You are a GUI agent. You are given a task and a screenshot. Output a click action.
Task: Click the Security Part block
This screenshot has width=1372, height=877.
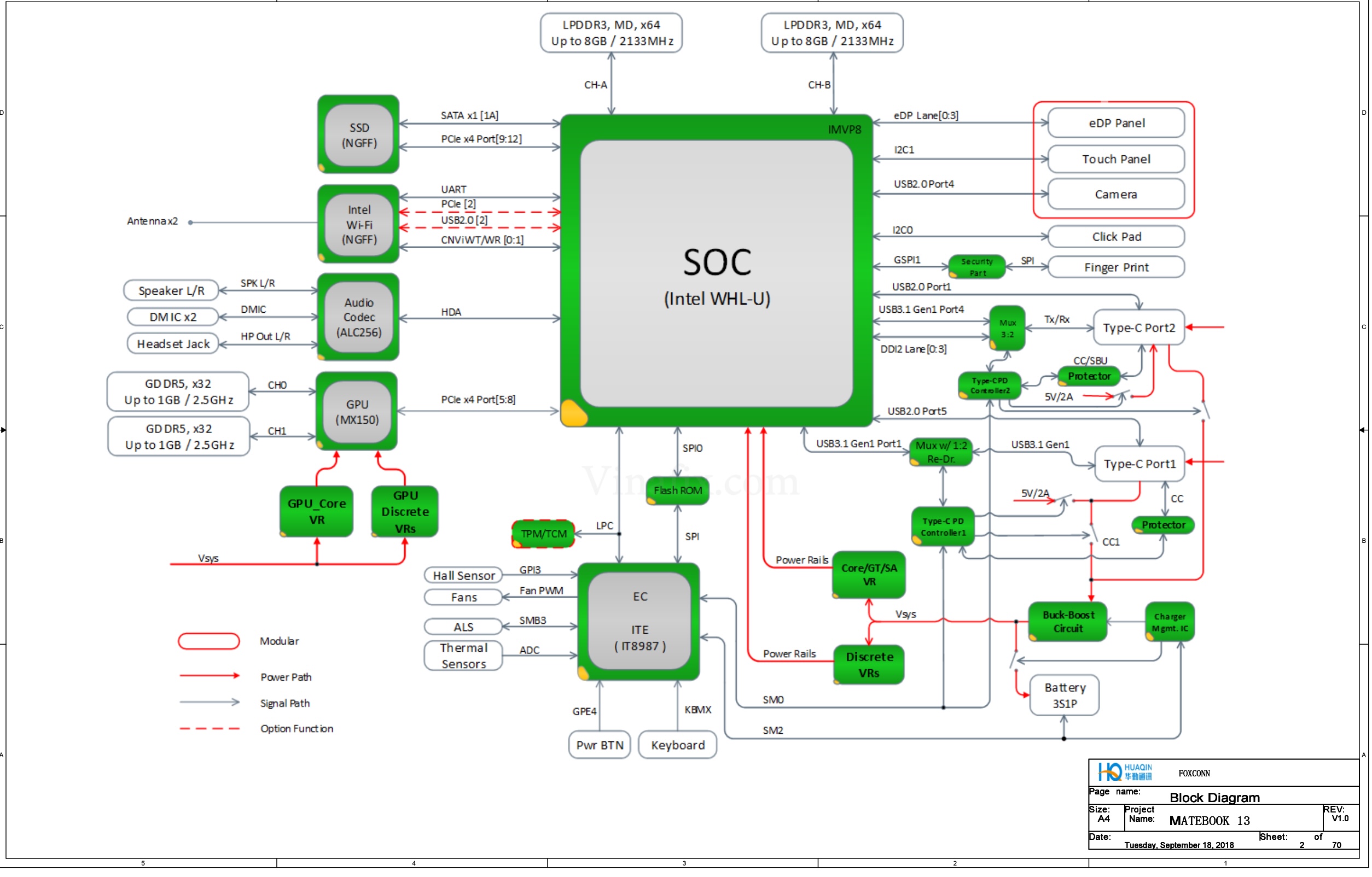977,267
